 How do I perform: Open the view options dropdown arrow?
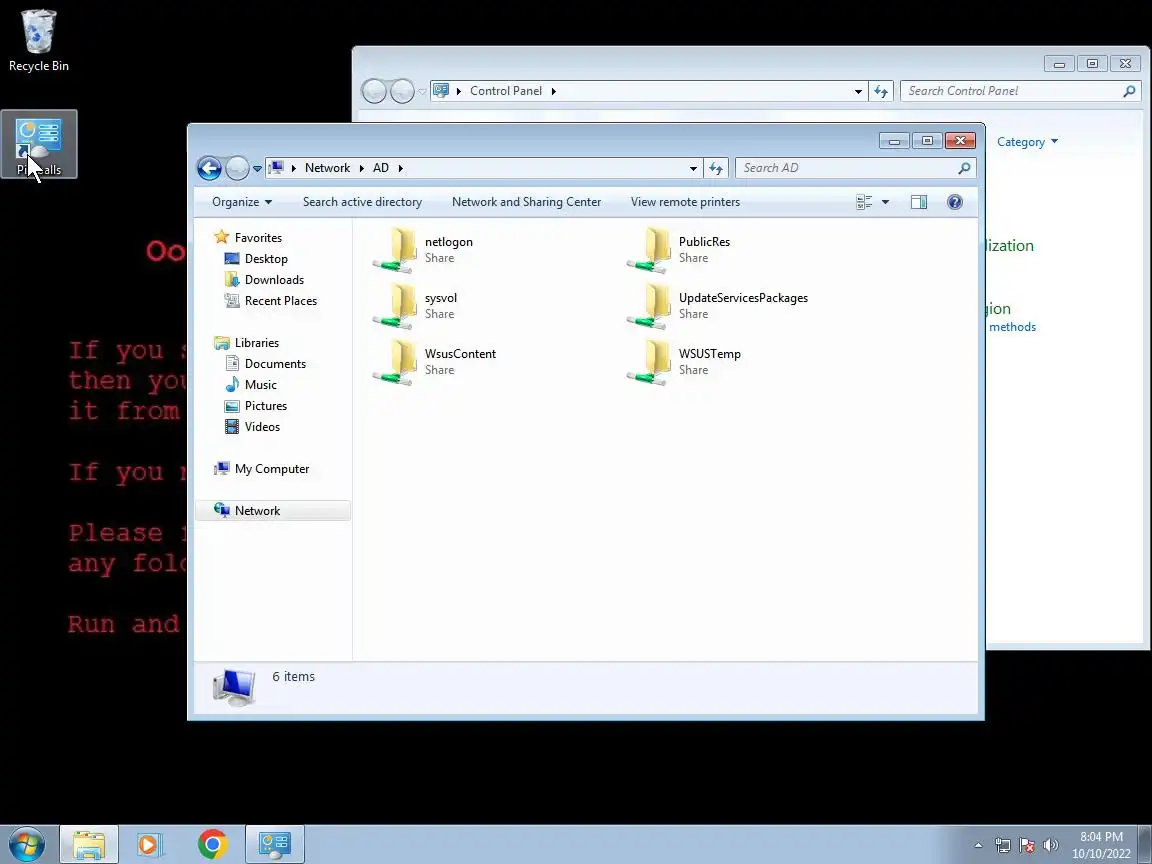(885, 202)
